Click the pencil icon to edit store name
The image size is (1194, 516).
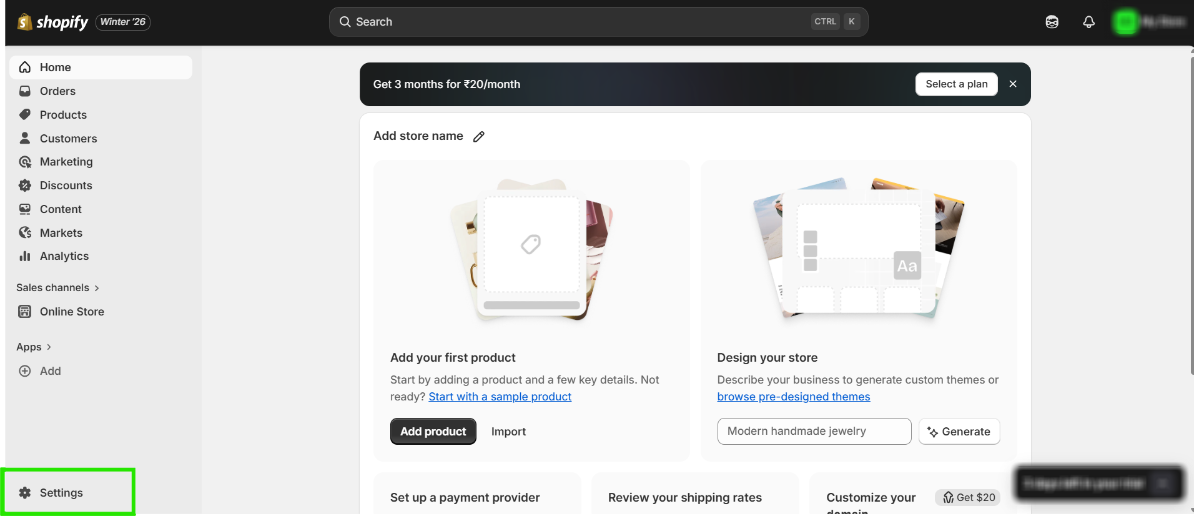click(479, 137)
